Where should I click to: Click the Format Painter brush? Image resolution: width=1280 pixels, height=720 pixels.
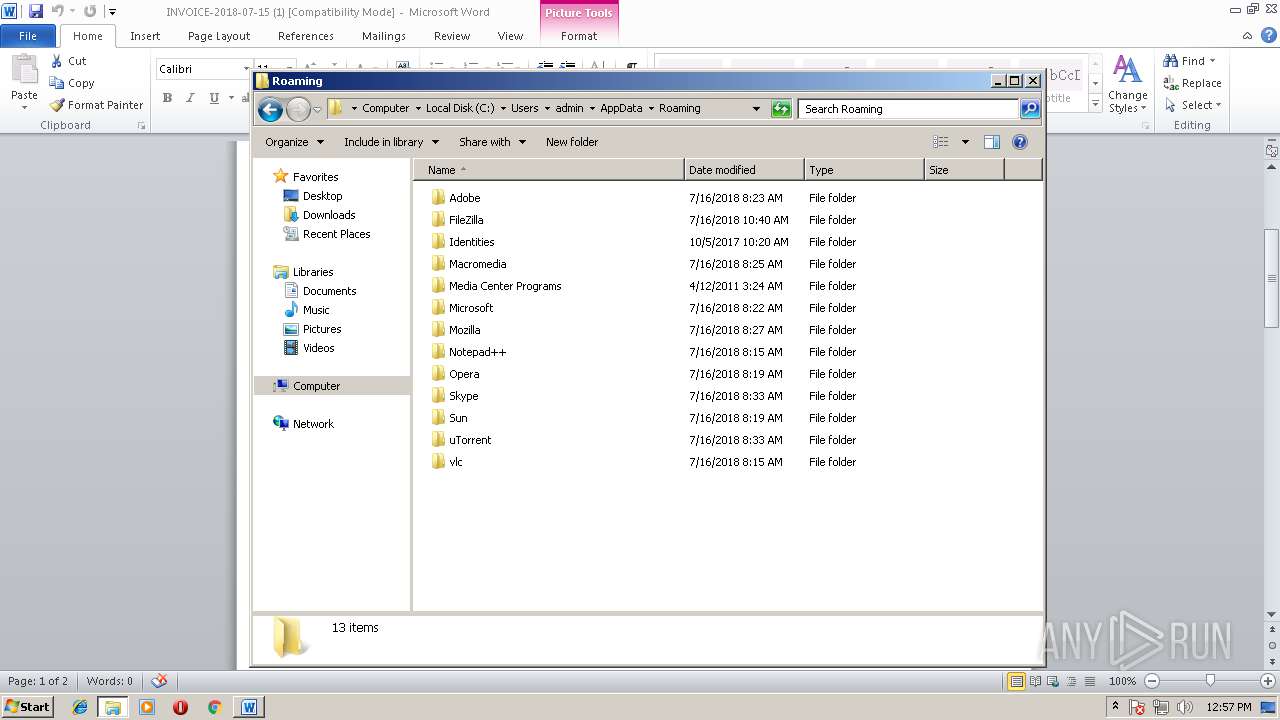coord(57,105)
